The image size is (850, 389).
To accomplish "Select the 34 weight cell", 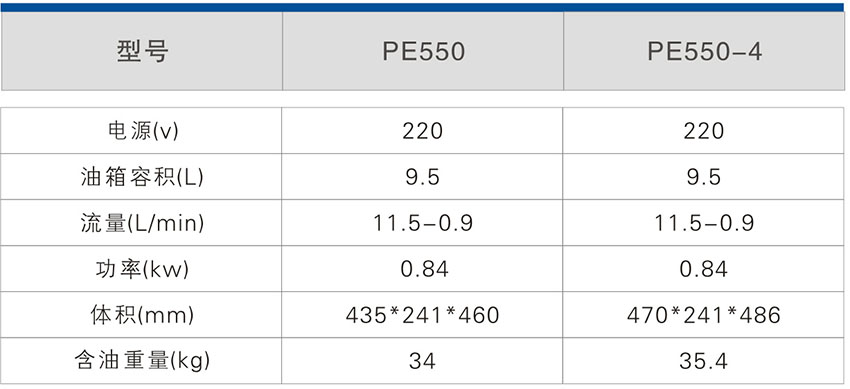I will (x=423, y=361).
